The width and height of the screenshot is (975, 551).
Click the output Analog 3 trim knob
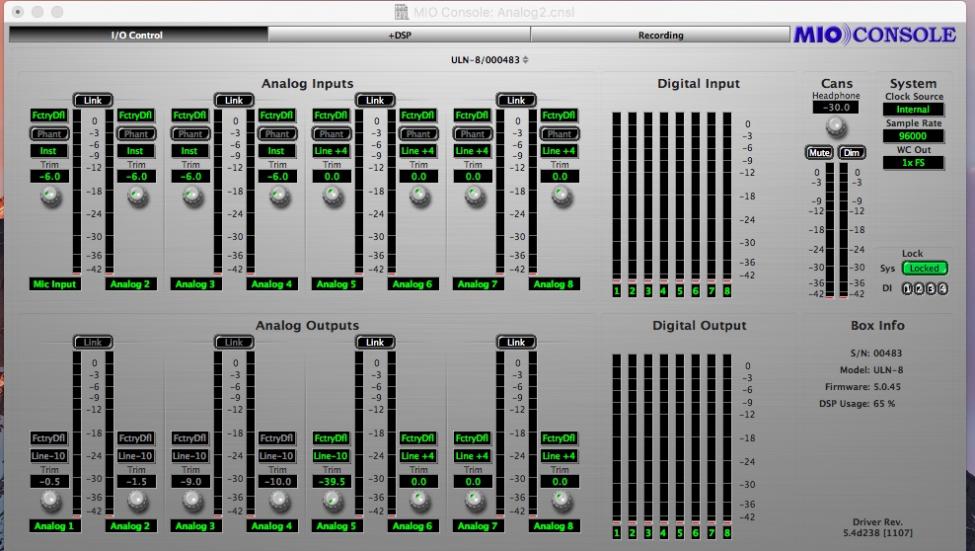pos(192,501)
